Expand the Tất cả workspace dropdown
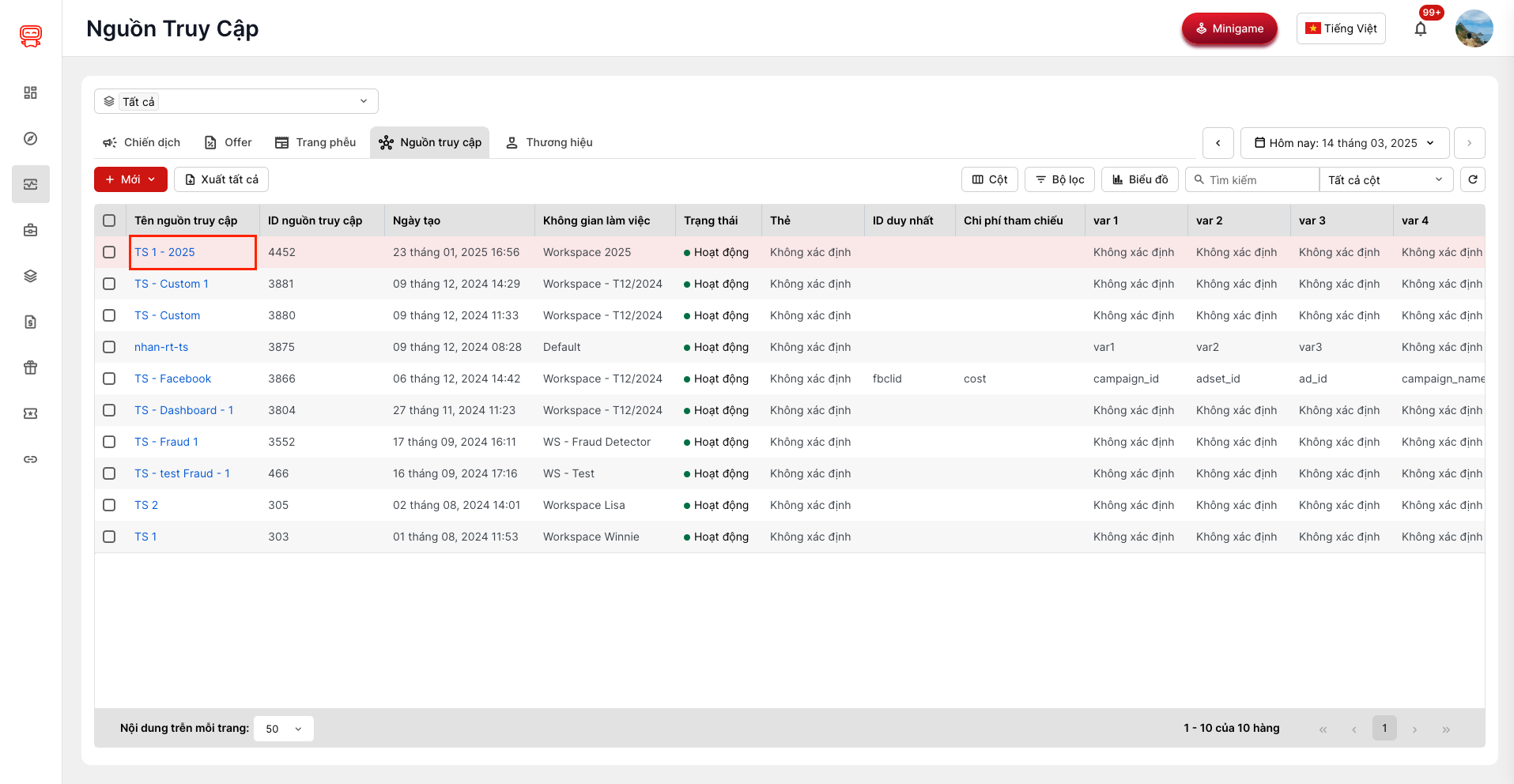The width and height of the screenshot is (1514, 784). click(236, 101)
